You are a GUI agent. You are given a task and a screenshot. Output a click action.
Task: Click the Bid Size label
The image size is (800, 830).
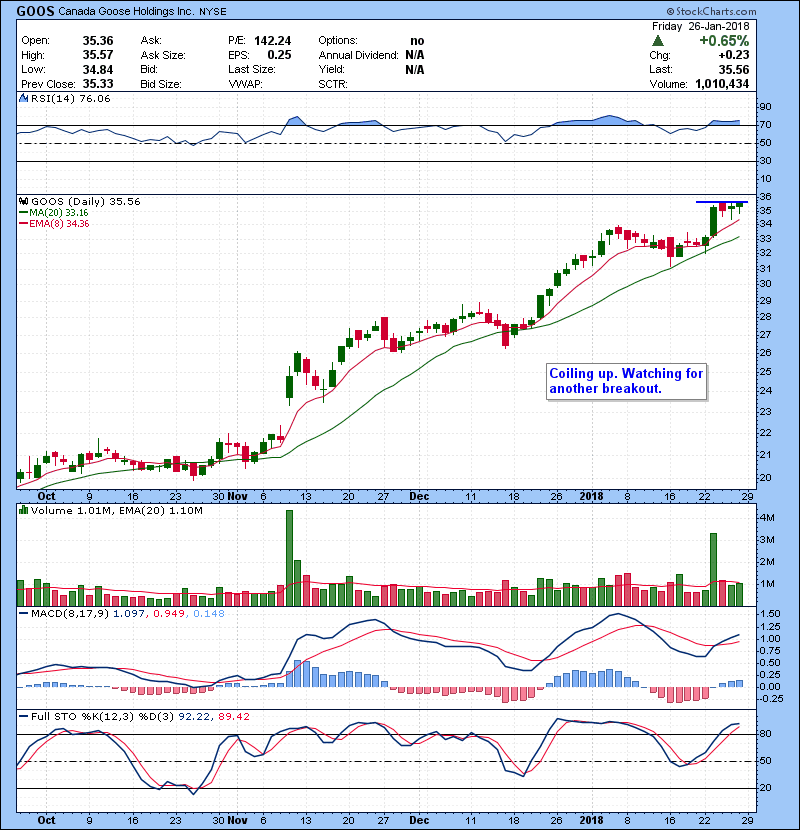click(161, 84)
